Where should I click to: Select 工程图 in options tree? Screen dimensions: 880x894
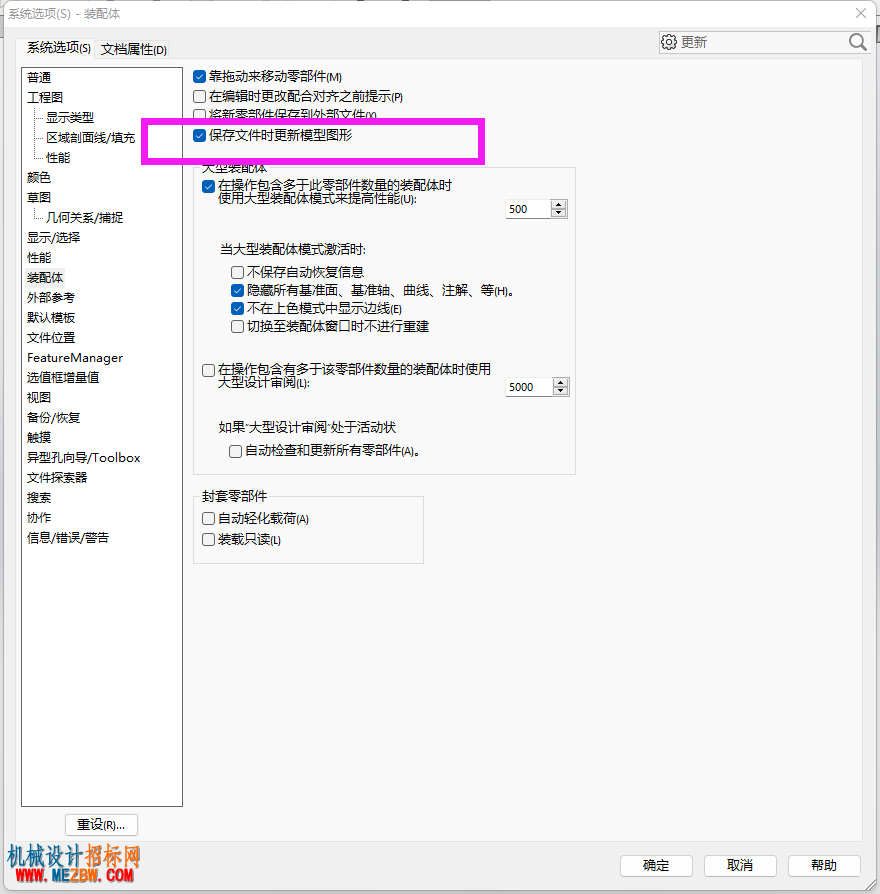pos(45,97)
